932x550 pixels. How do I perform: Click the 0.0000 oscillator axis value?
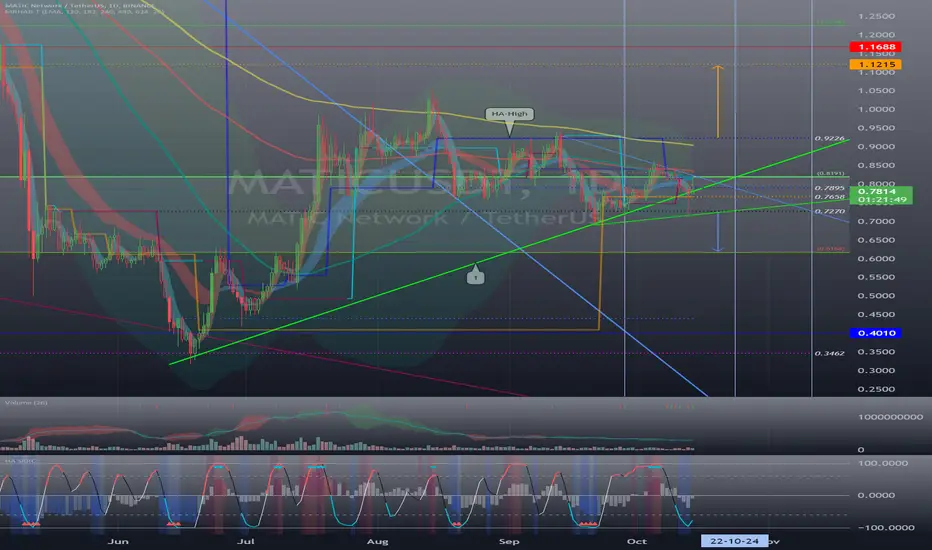(x=876, y=495)
